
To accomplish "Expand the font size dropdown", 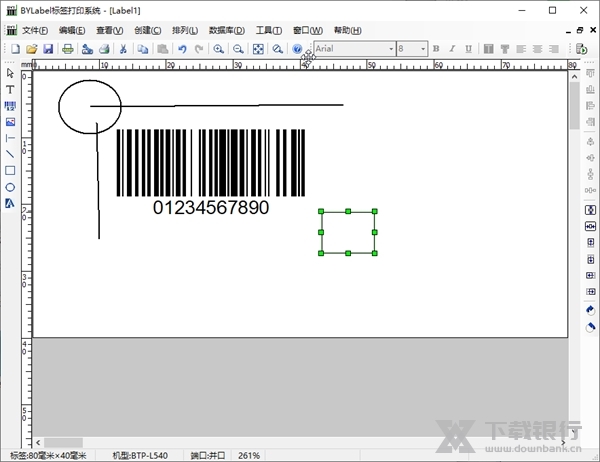I will (x=424, y=48).
